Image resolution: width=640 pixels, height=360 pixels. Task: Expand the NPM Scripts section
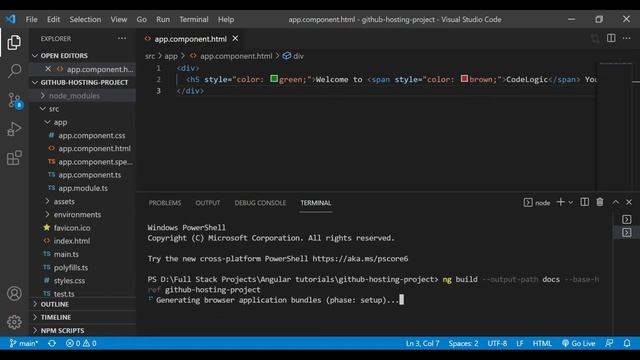[x=58, y=330]
